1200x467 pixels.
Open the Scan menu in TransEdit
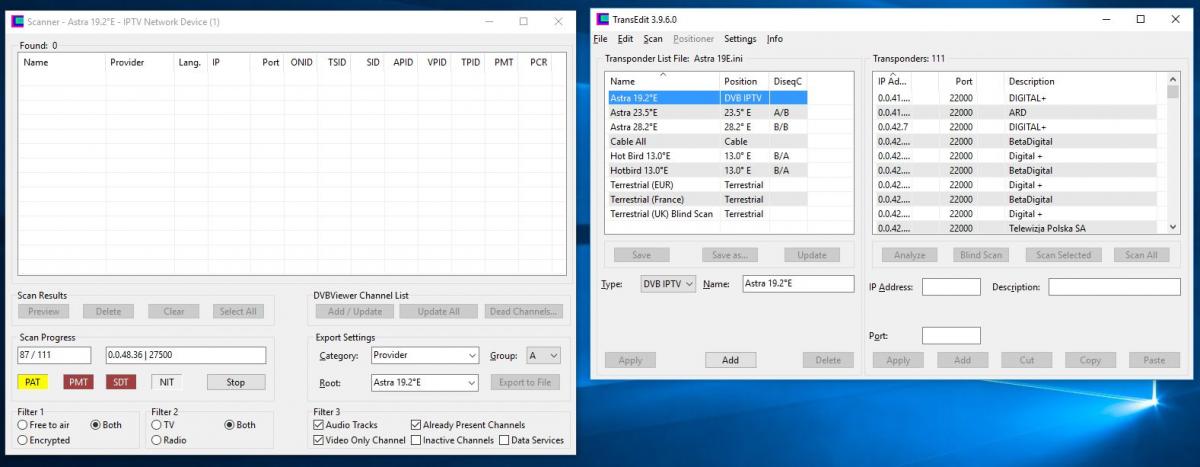[653, 39]
